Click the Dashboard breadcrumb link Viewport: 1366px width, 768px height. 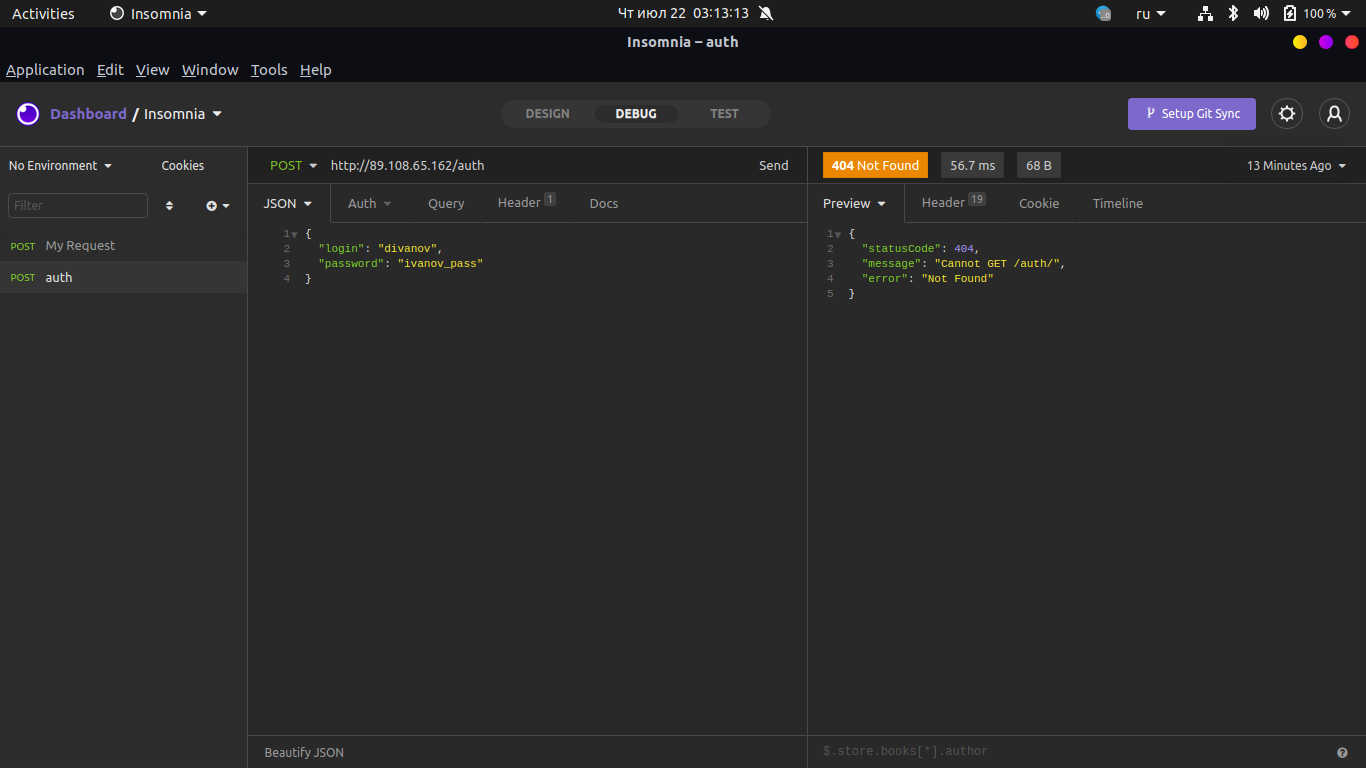point(89,114)
